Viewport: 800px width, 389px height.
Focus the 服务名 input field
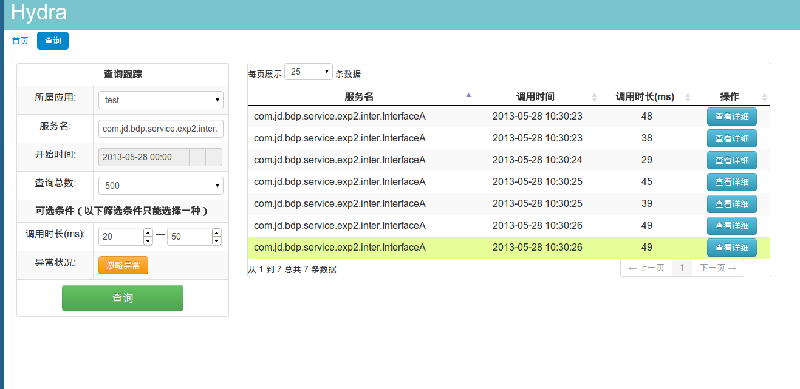[161, 129]
